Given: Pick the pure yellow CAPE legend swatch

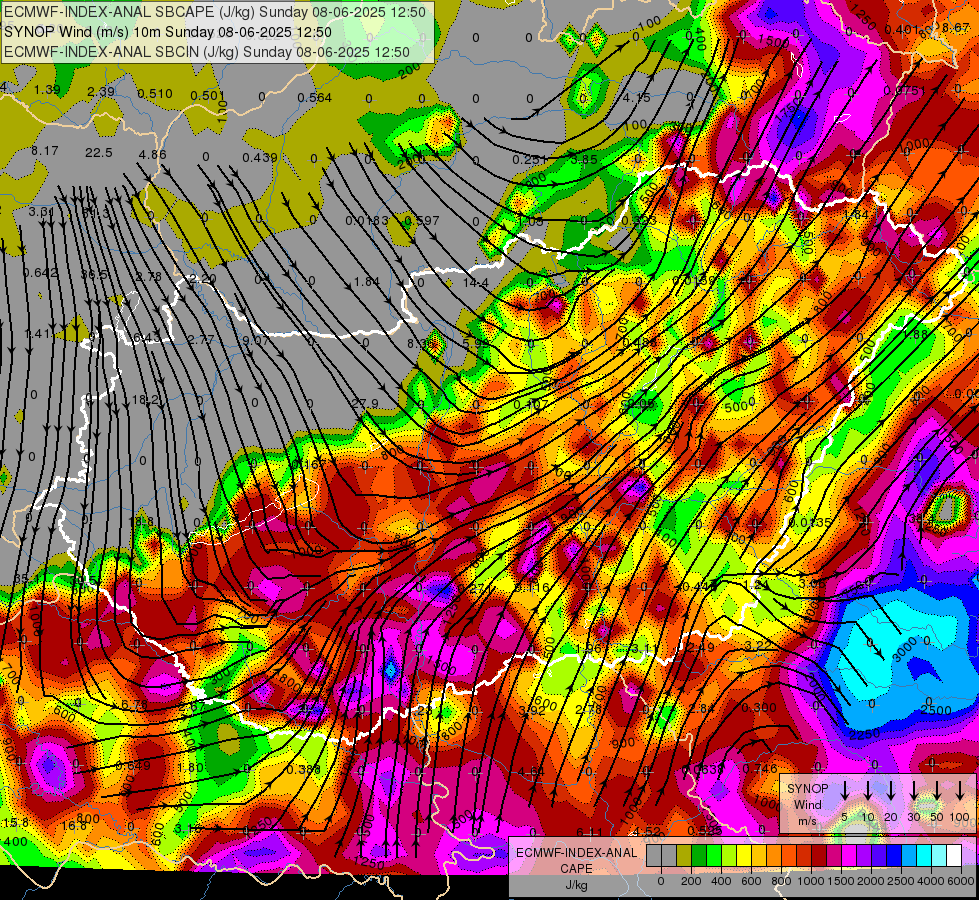Looking at the screenshot, I should pyautogui.click(x=744, y=856).
